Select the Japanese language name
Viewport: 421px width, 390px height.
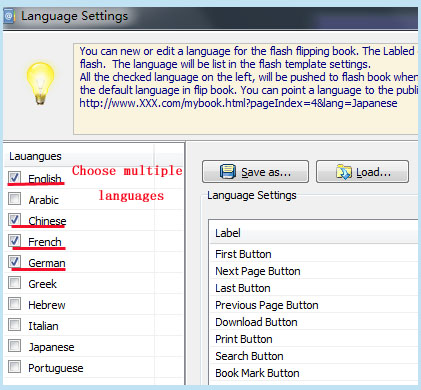[x=51, y=347]
